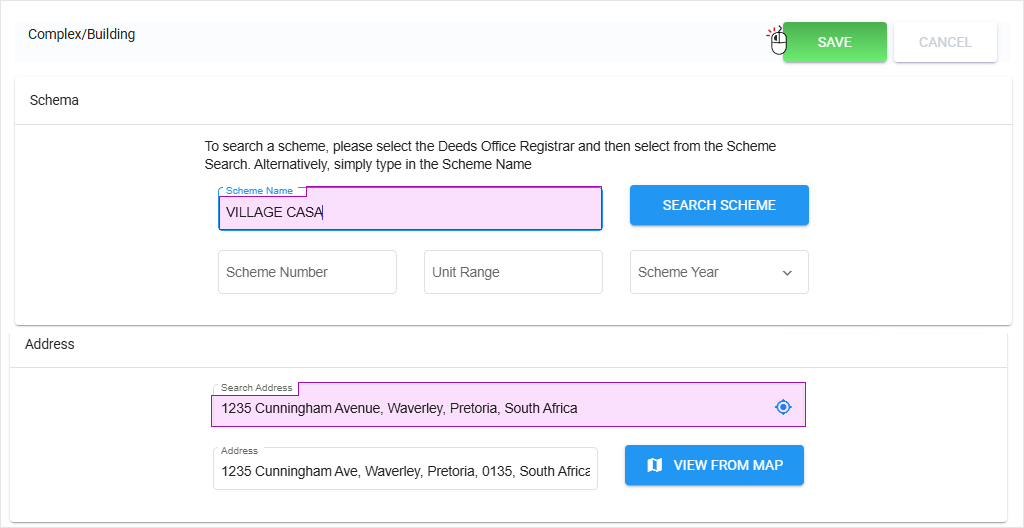Image resolution: width=1024 pixels, height=528 pixels.
Task: Click the SEARCH SCHEME button
Action: 719,205
